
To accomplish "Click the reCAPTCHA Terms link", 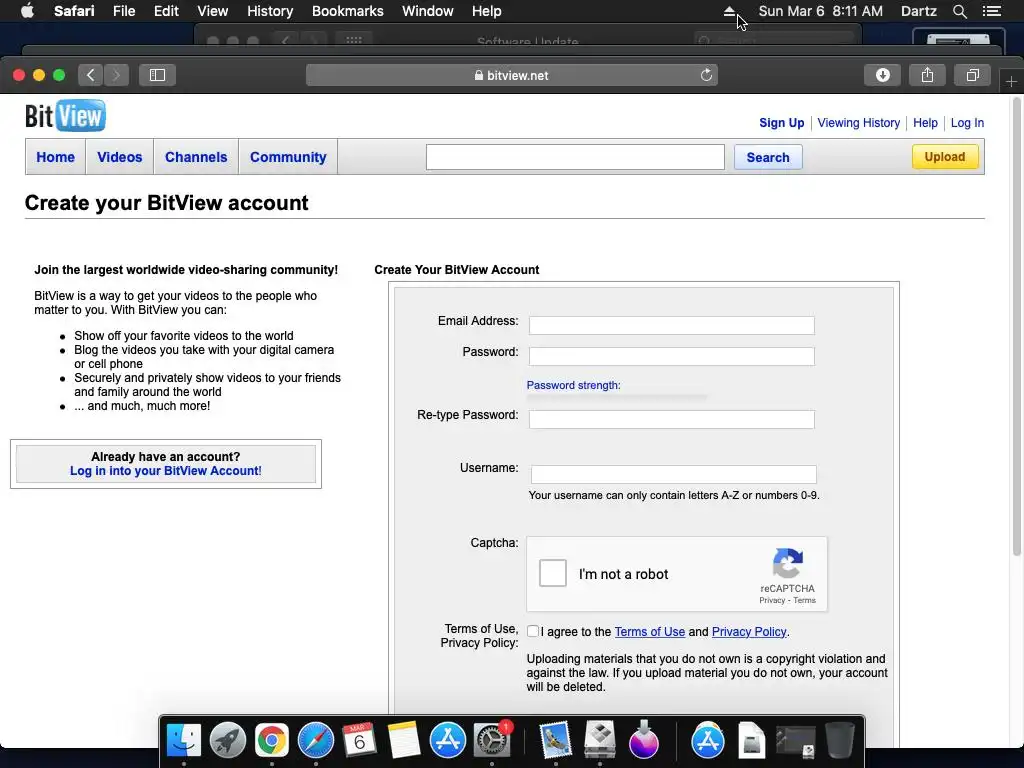I will coord(804,600).
